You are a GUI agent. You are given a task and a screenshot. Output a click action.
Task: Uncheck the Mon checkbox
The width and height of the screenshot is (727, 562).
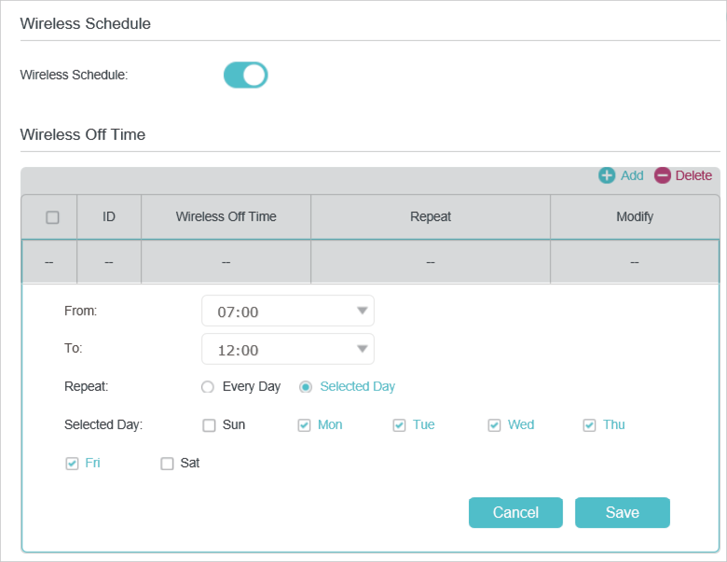(304, 425)
